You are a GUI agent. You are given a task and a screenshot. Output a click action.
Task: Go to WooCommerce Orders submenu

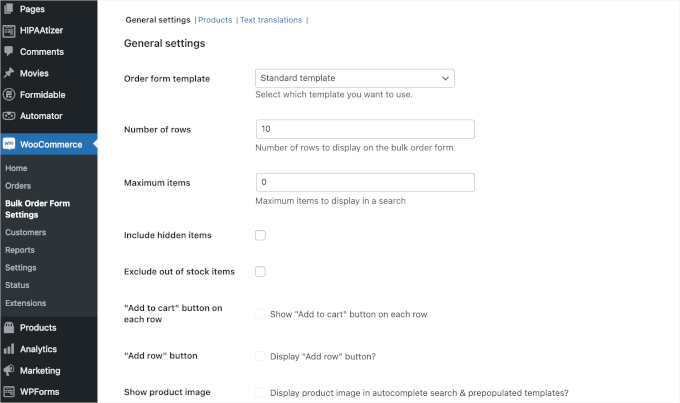[x=18, y=186]
